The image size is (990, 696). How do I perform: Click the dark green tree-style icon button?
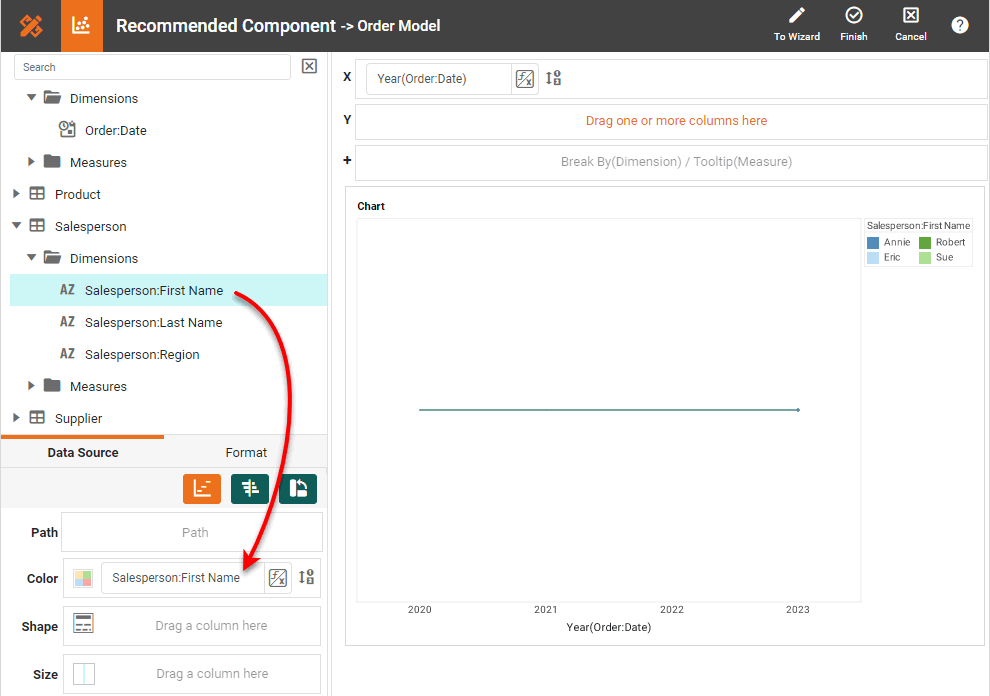click(x=250, y=488)
